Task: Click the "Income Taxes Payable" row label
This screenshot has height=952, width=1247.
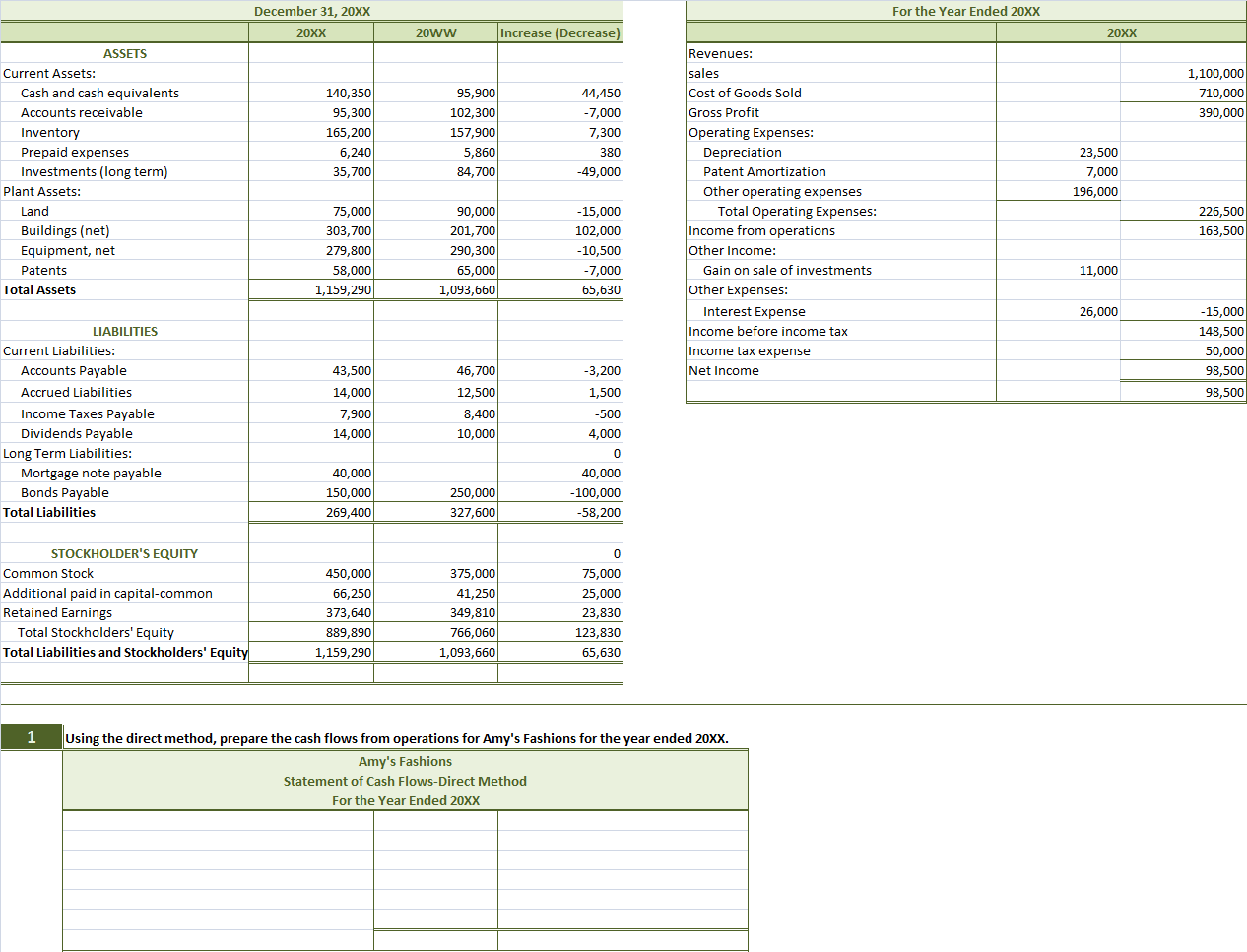Action: [88, 413]
